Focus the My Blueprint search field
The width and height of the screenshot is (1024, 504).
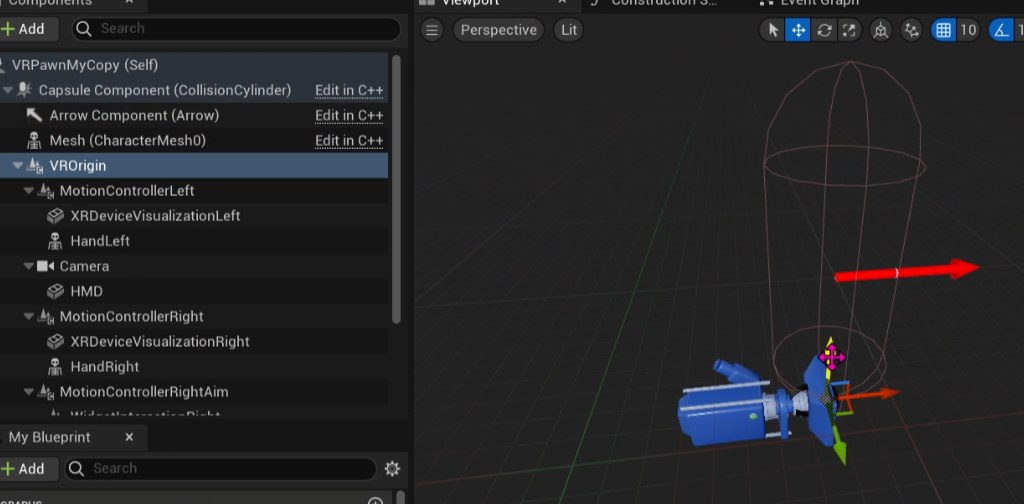(221, 469)
